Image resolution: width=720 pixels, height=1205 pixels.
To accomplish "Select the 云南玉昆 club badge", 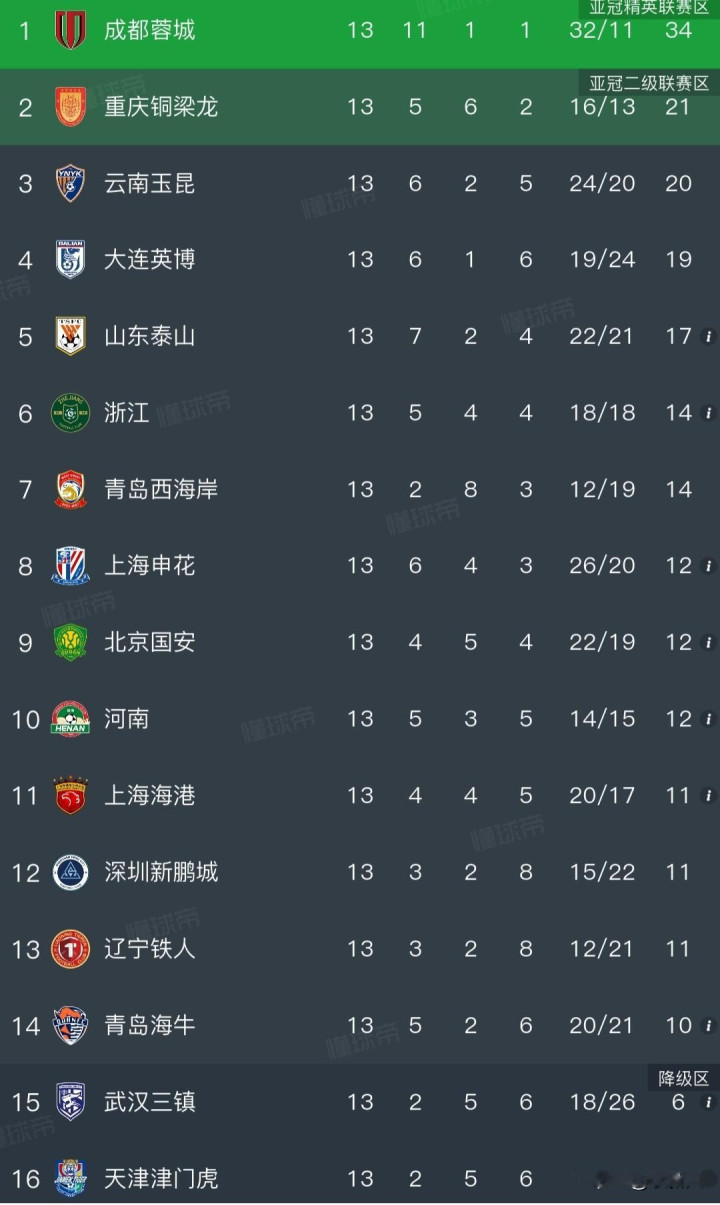I will 70,183.
